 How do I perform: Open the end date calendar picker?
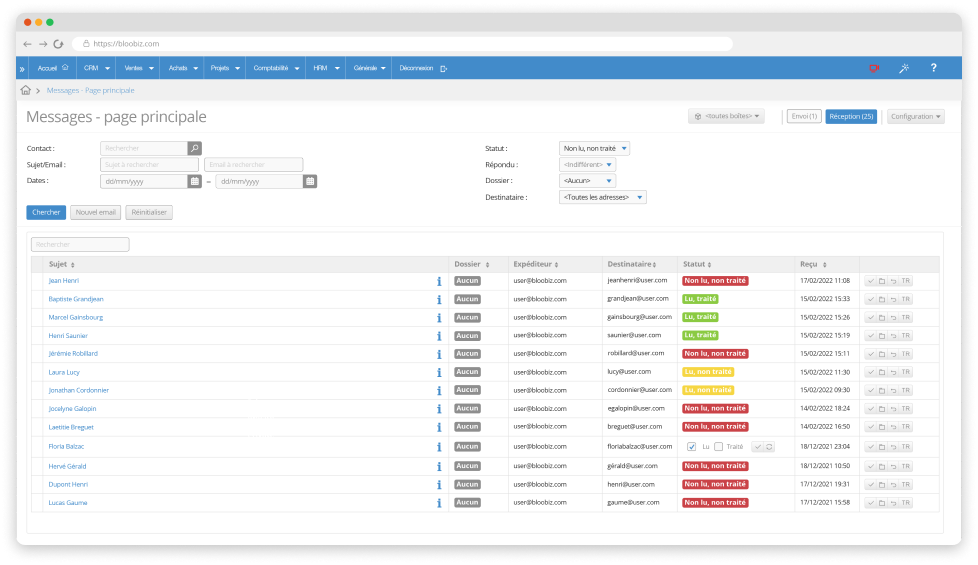[x=310, y=181]
